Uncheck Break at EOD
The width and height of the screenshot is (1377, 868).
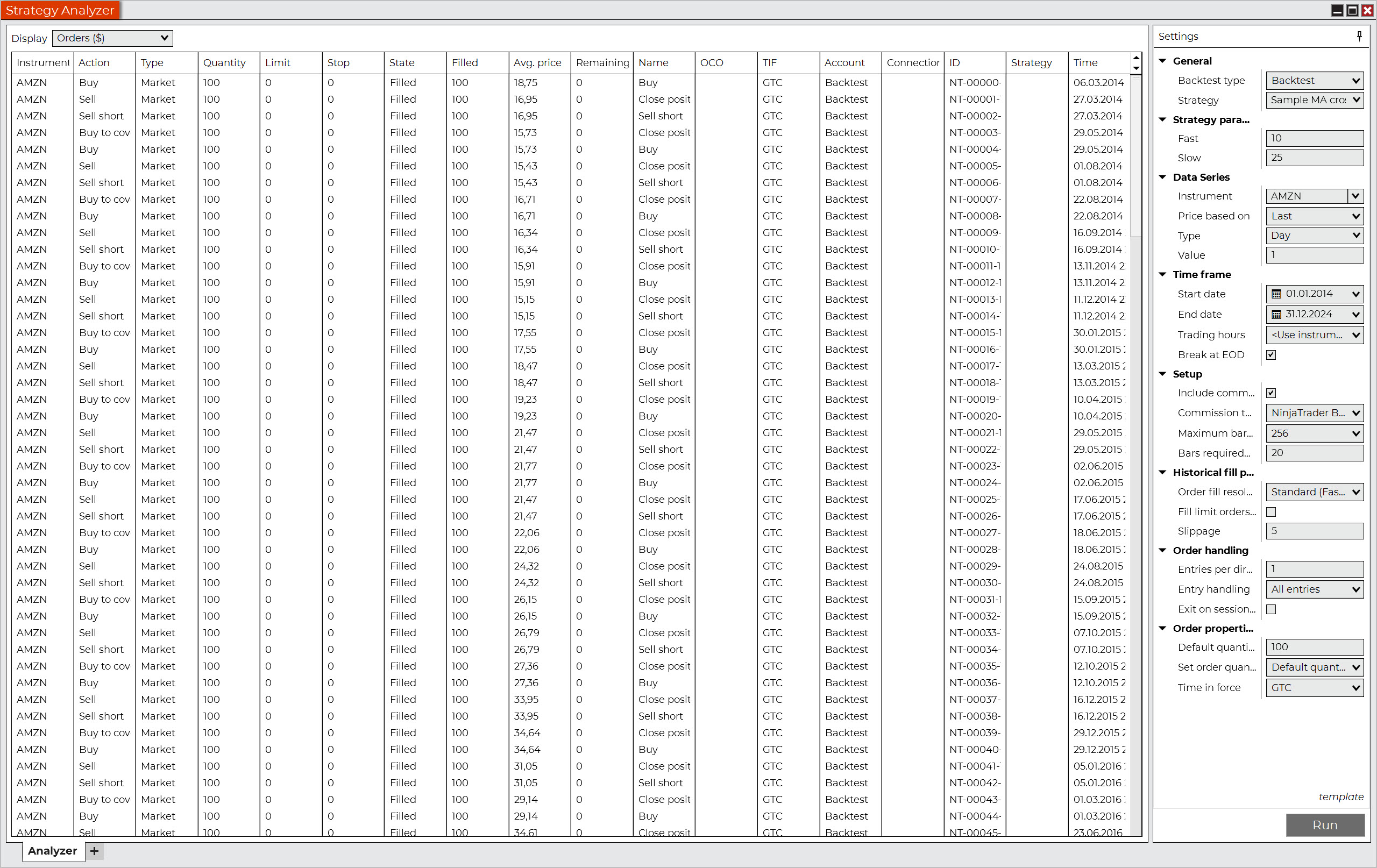click(1270, 354)
